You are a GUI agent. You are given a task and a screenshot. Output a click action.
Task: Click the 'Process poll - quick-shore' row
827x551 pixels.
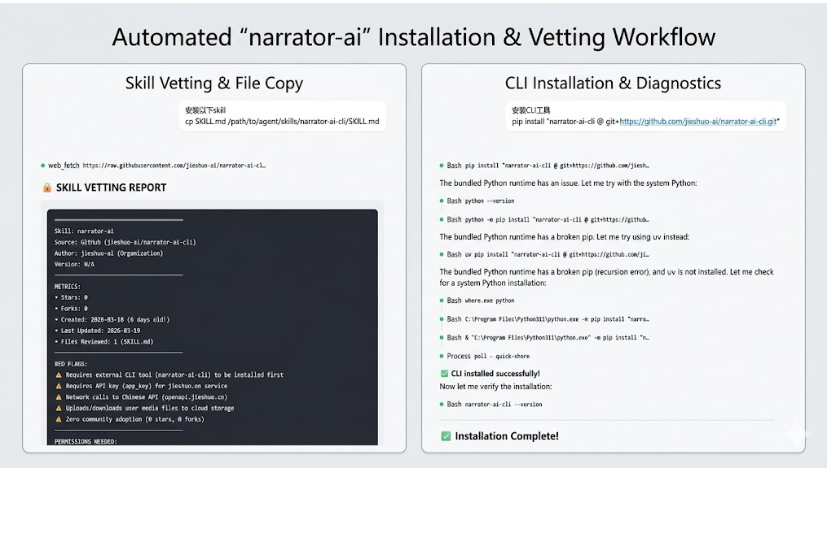point(485,356)
